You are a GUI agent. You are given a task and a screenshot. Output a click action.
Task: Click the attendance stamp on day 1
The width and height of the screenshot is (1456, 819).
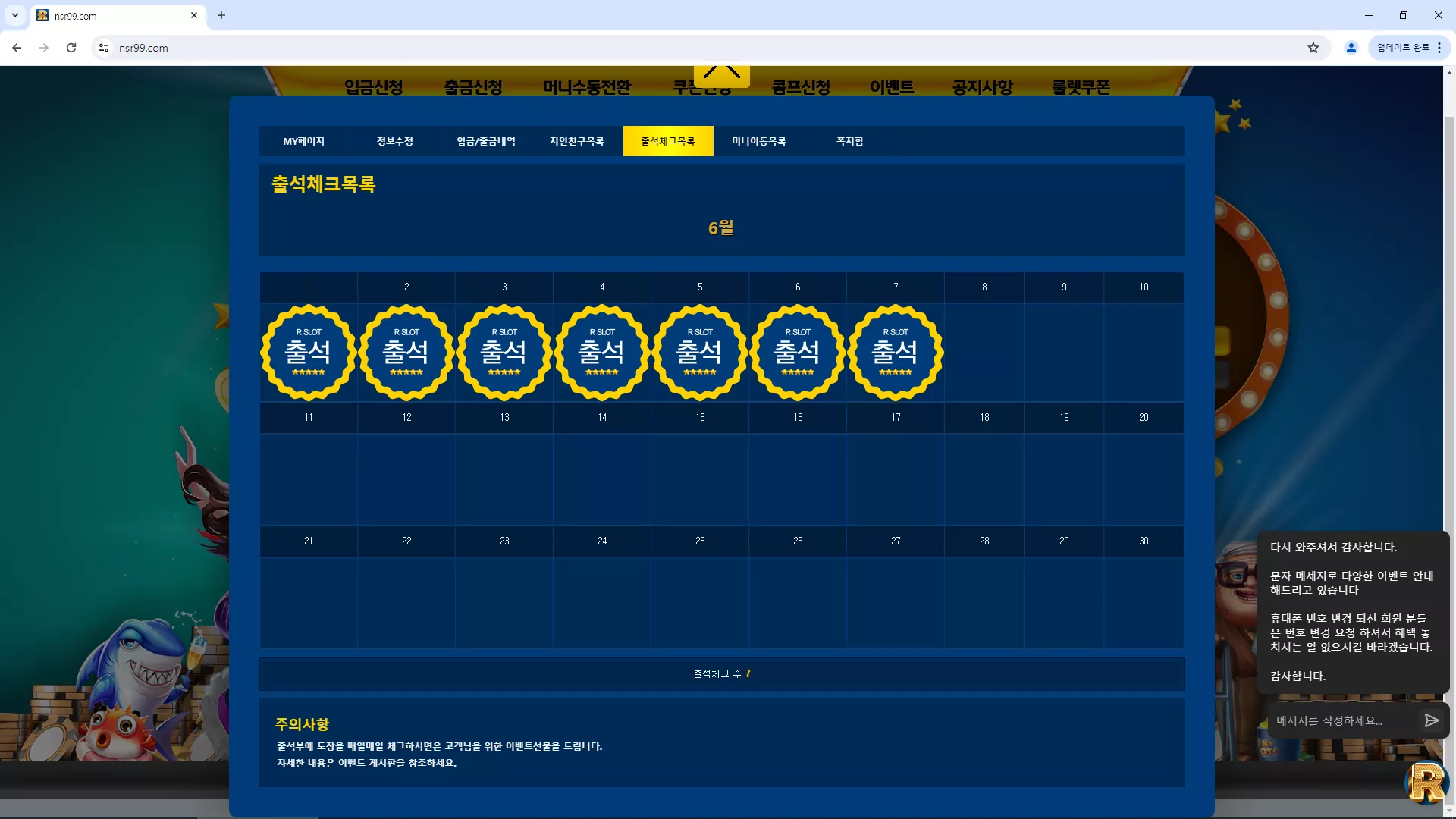309,353
